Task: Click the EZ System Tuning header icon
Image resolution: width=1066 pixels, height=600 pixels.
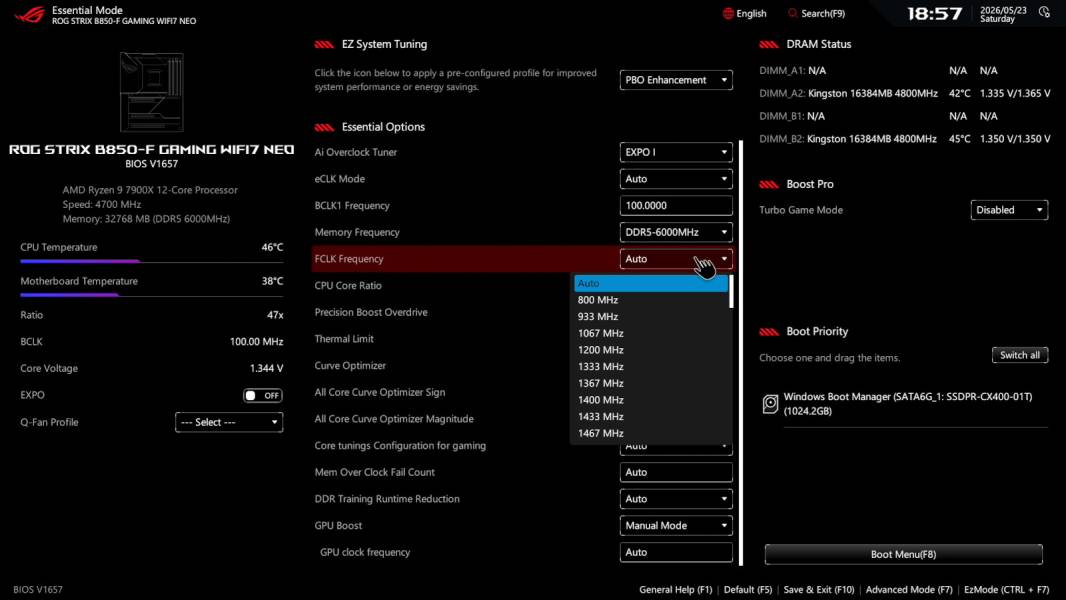Action: pos(324,45)
